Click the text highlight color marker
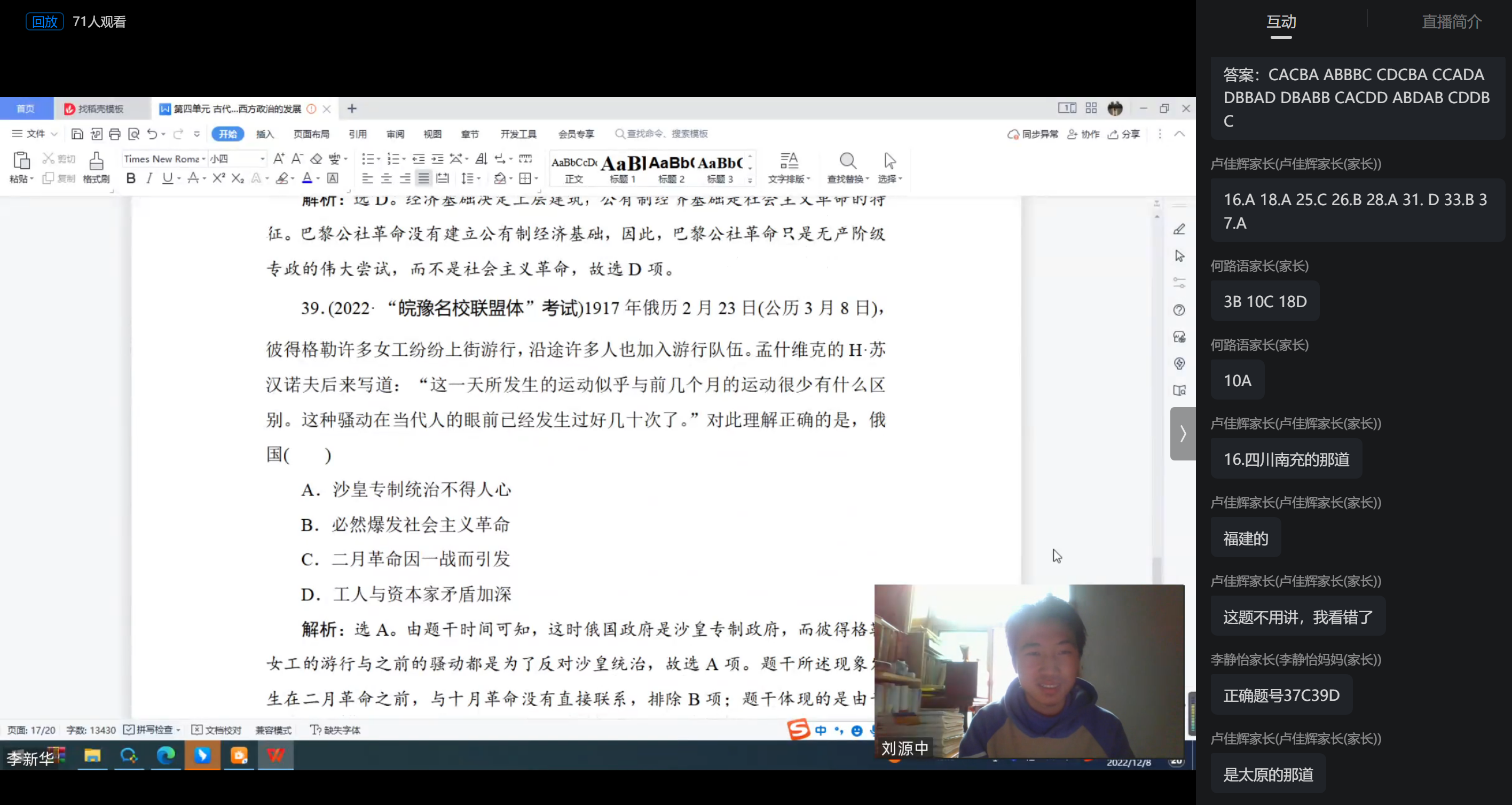This screenshot has height=805, width=1512. [x=282, y=178]
